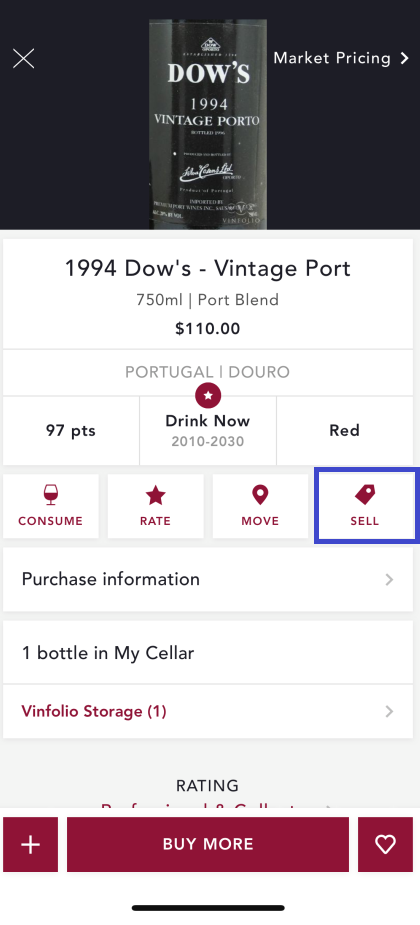Viewport: 420px width, 925px height.
Task: Tap the 97 pts score cell
Action: tap(71, 431)
